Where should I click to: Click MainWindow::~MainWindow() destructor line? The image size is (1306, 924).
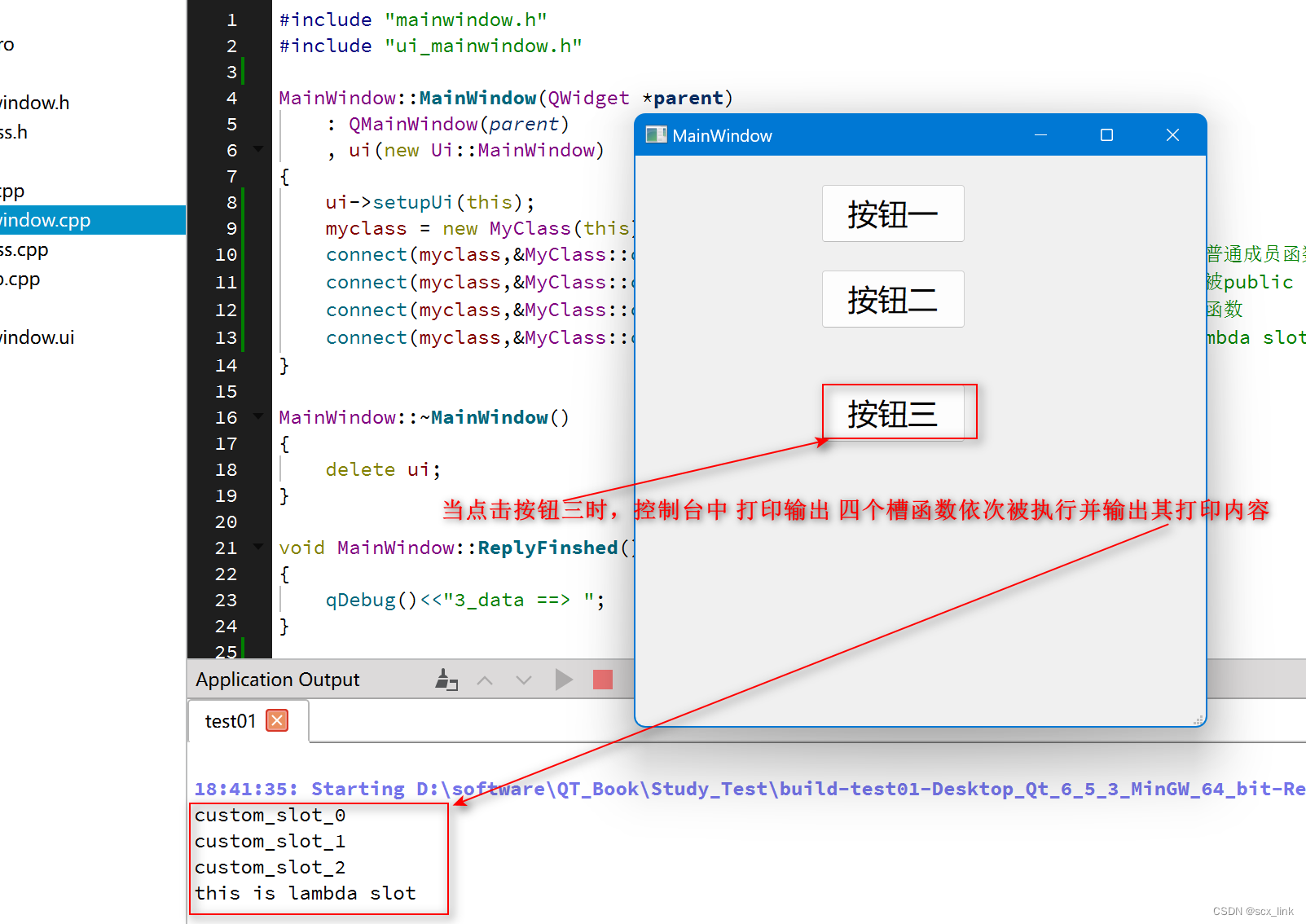(424, 417)
